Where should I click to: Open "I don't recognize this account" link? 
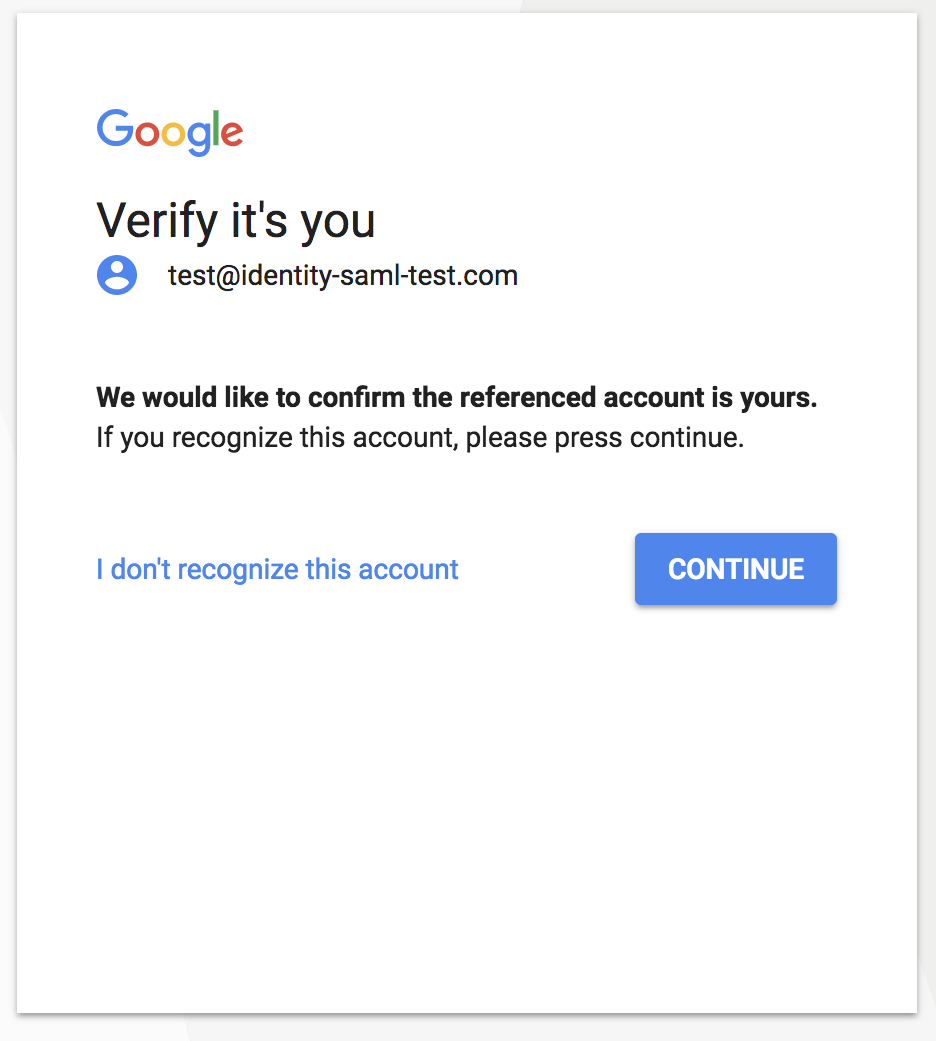pyautogui.click(x=277, y=570)
